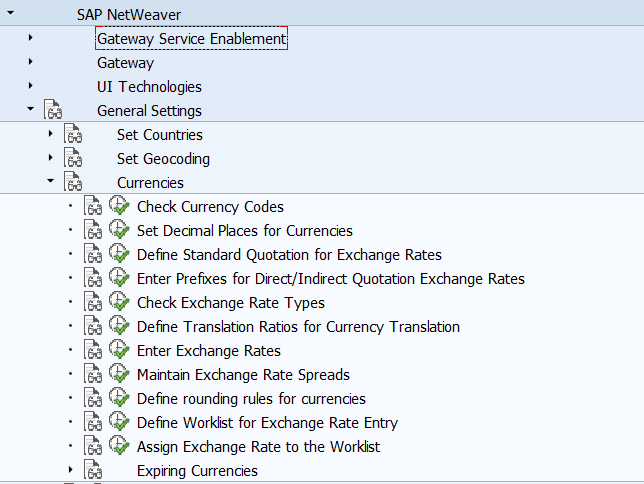Select Define rounding rules for currencies text
Viewport: 644px width, 484px height.
251,399
